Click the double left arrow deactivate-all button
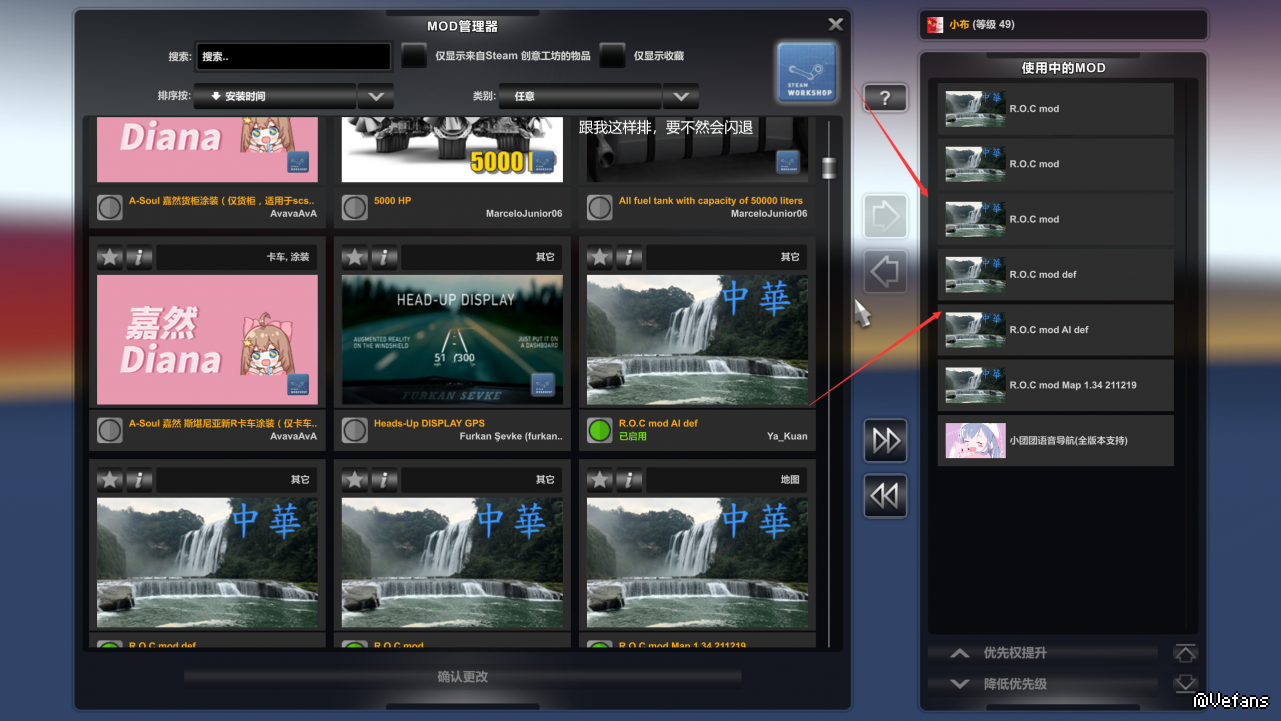 click(x=885, y=496)
